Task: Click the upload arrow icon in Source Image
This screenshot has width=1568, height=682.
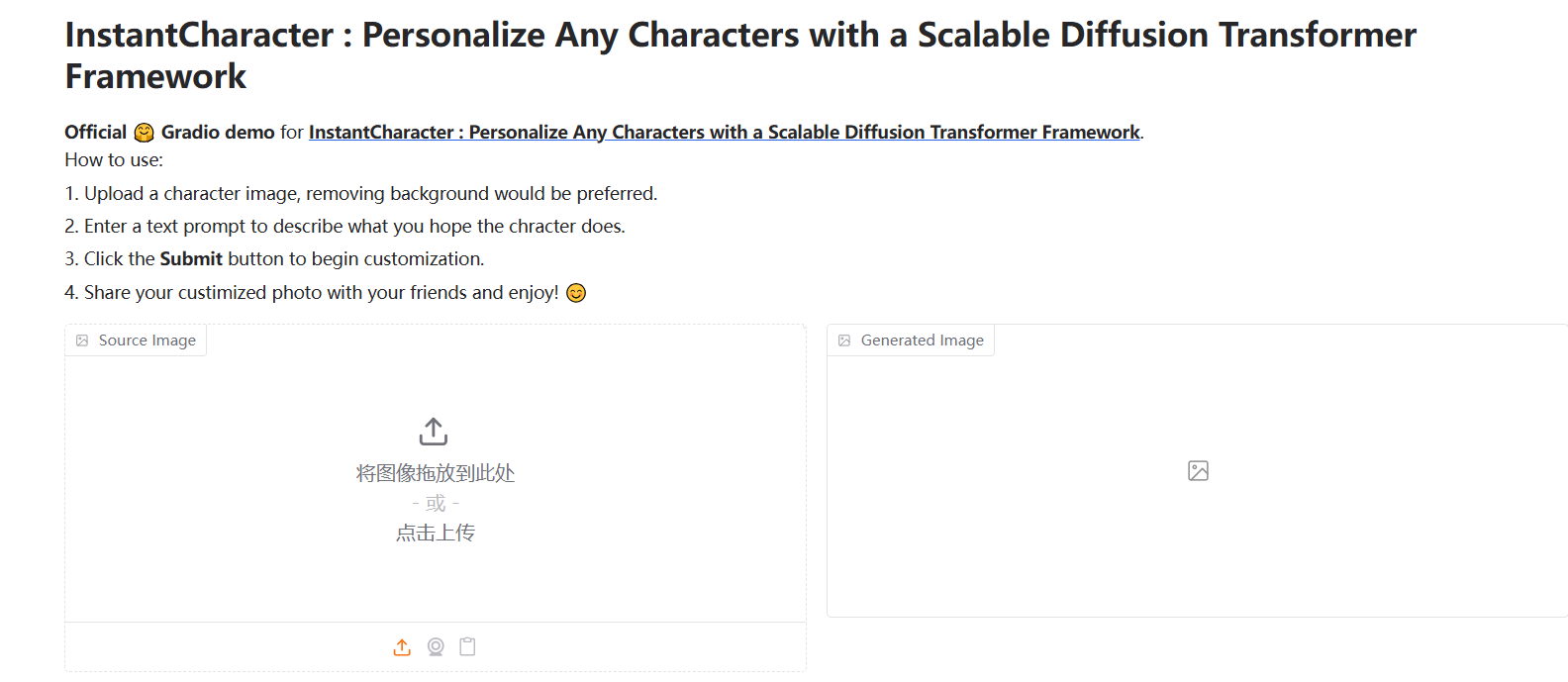Action: pos(434,432)
